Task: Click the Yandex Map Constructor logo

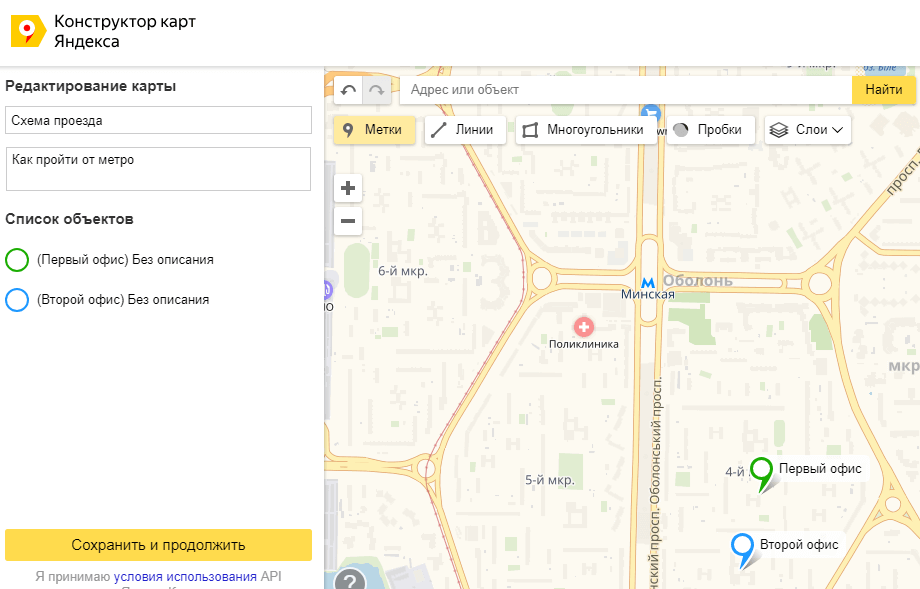Action: tap(28, 32)
